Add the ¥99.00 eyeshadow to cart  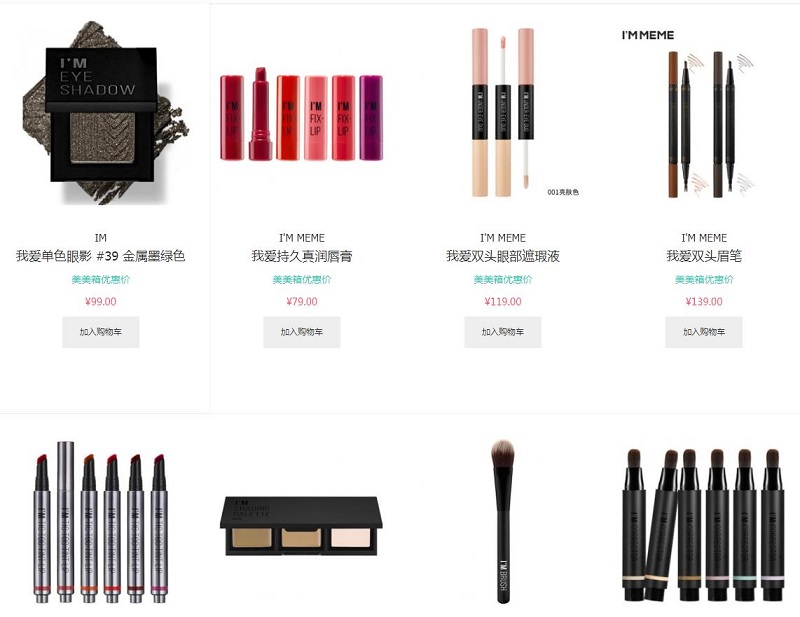(101, 332)
